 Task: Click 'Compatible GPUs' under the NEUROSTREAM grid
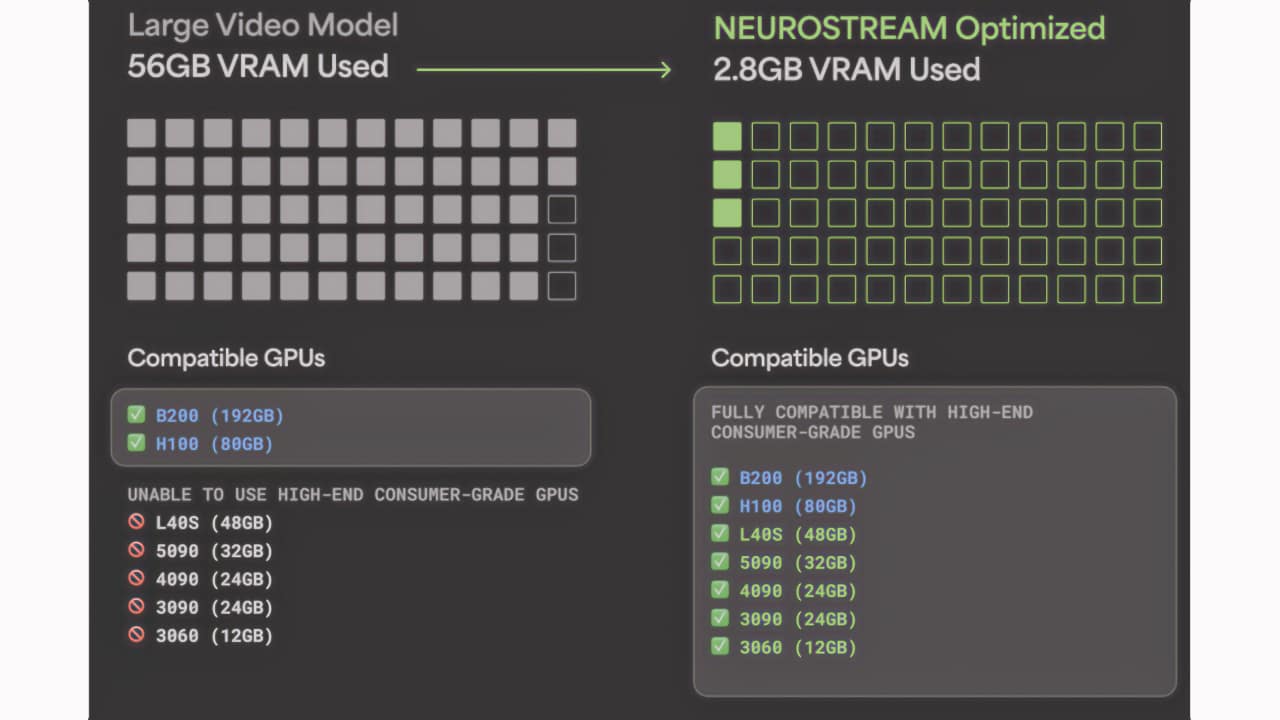coord(810,358)
